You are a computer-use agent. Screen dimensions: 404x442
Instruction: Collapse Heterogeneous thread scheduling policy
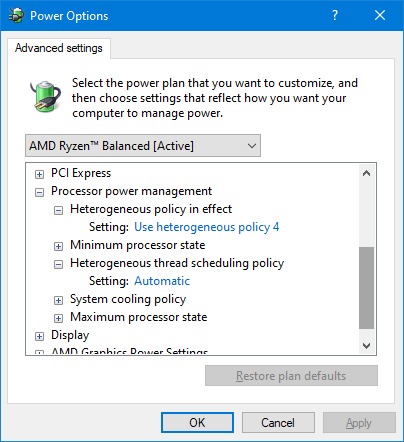(x=58, y=264)
